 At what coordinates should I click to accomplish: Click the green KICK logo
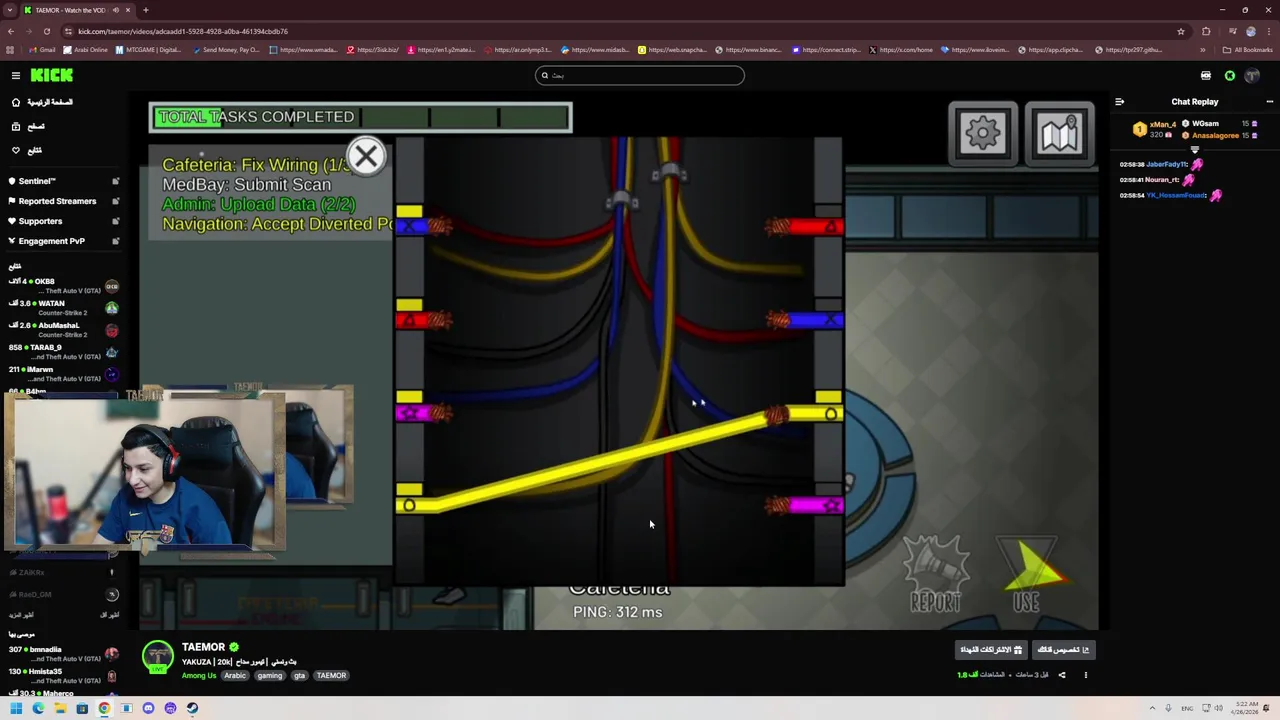(x=51, y=75)
